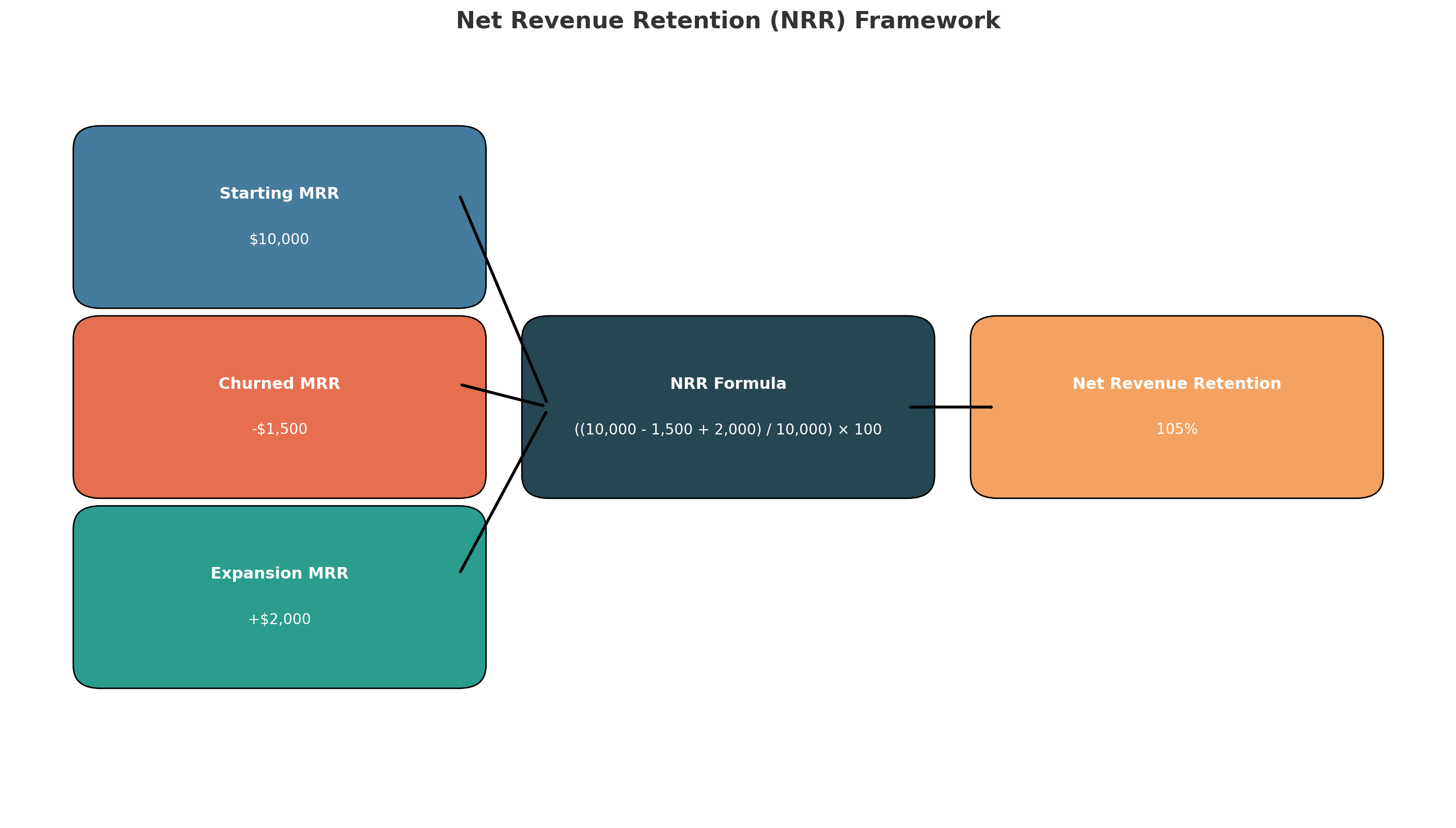This screenshot has height=828, width=1456.
Task: Select the Net Revenue Retention label in the orange box
Action: coord(1177,384)
